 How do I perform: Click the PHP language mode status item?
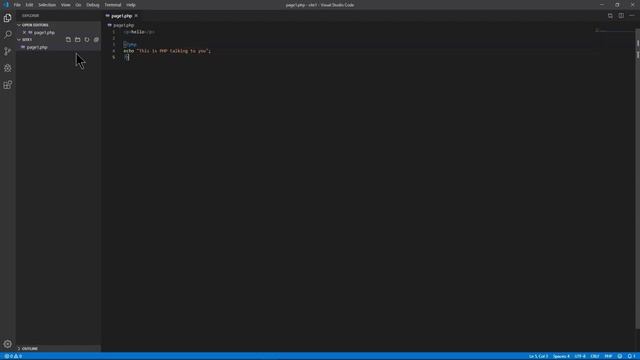[608, 356]
